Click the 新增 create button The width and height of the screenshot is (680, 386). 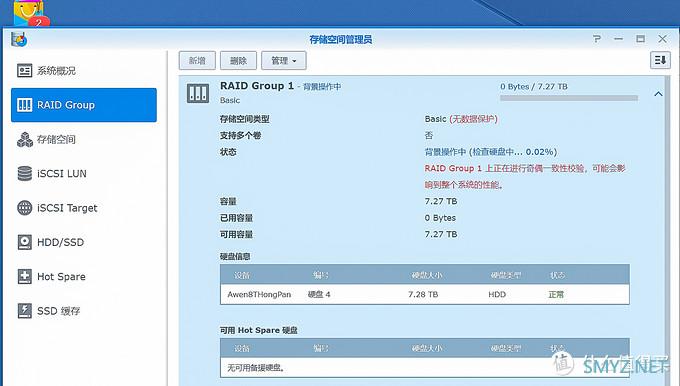[x=197, y=60]
